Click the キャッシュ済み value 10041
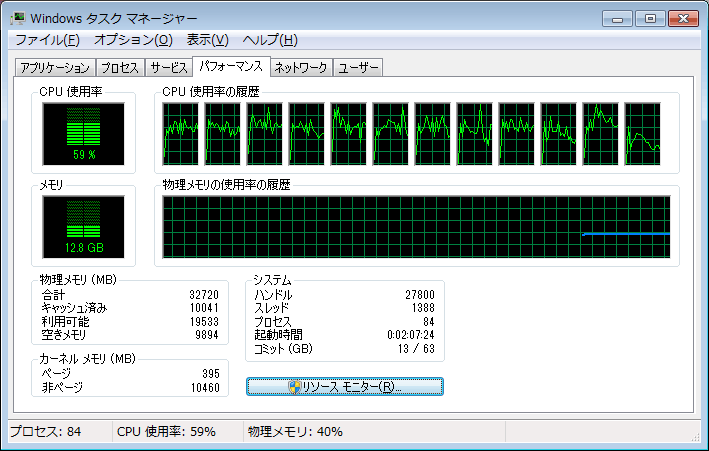The height and width of the screenshot is (451, 709). [x=204, y=308]
